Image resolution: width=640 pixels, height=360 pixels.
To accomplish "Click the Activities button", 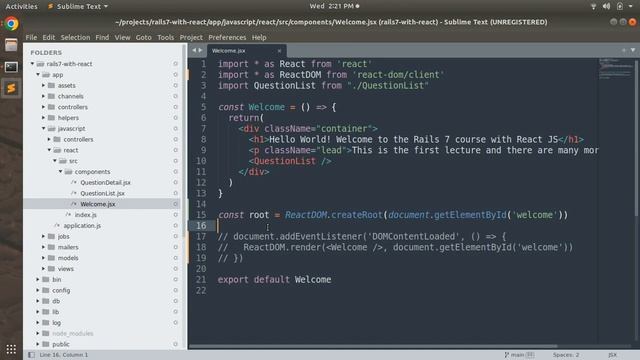I will click(21, 6).
